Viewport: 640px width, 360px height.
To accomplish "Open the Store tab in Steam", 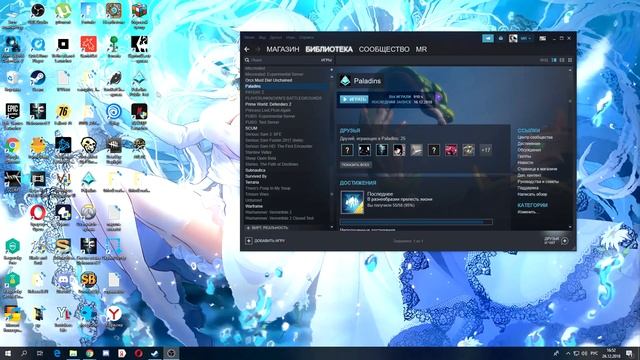I will click(282, 49).
